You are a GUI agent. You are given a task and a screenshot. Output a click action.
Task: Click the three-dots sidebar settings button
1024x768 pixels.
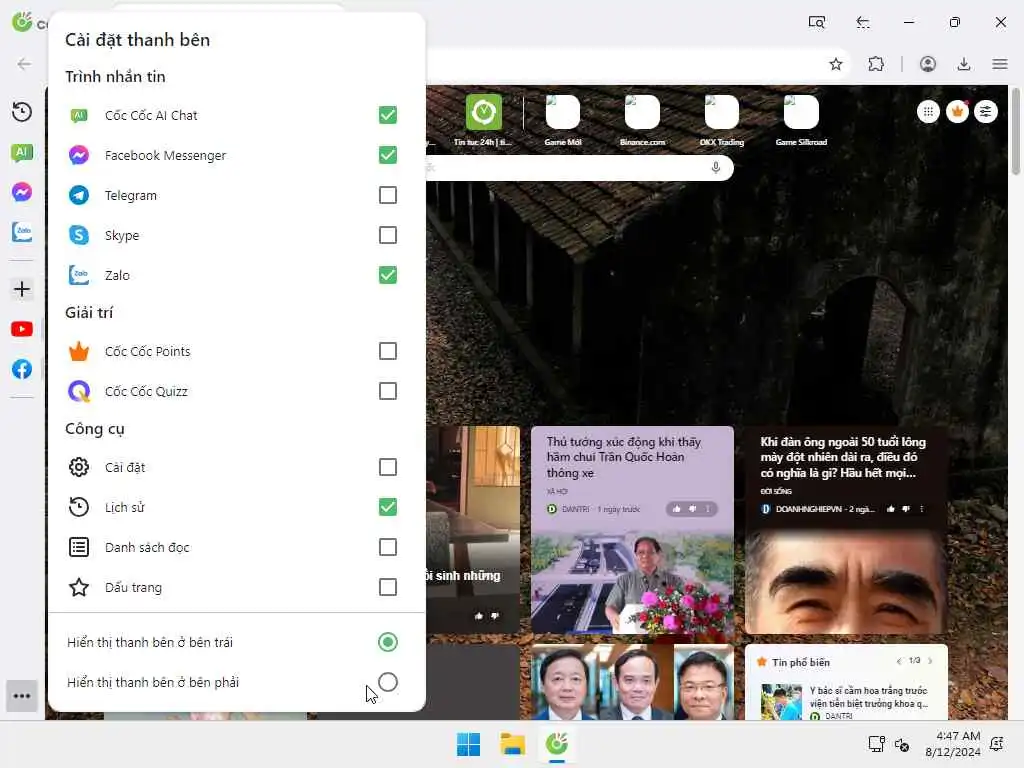point(22,696)
